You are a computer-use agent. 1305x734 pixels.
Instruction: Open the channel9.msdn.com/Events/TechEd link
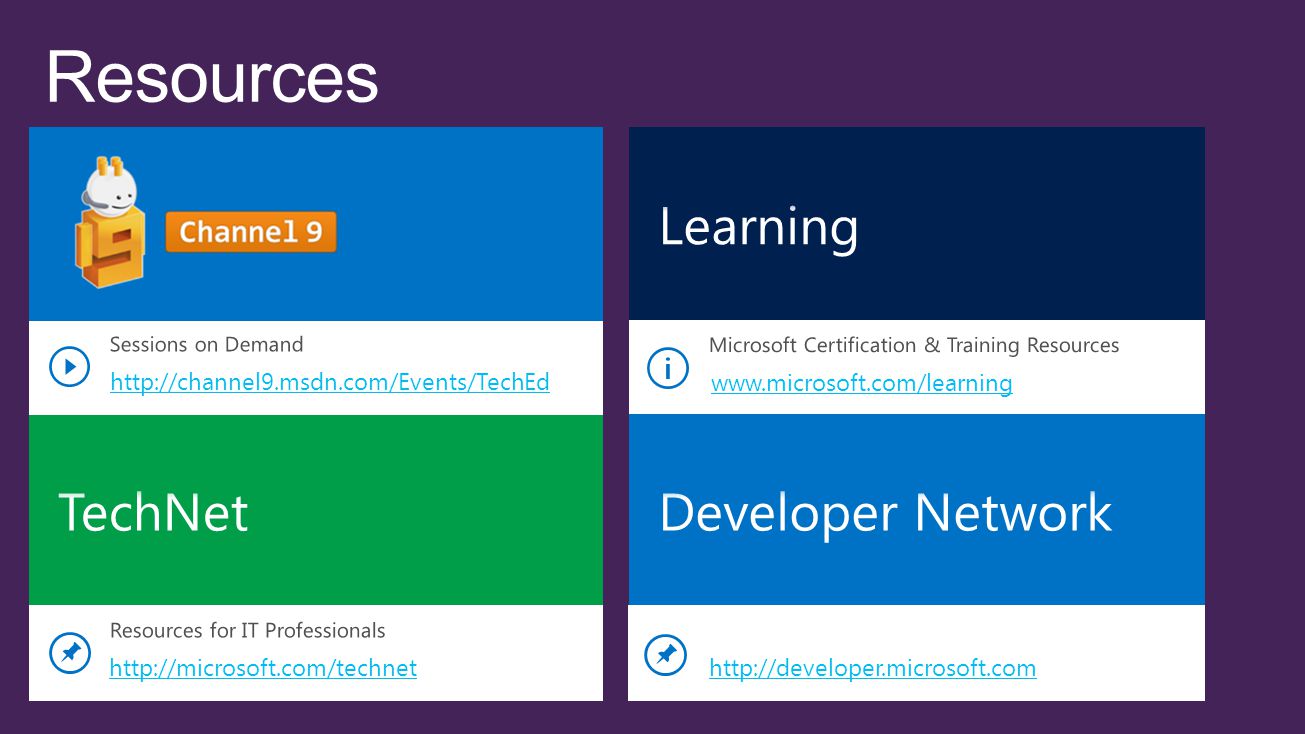pos(330,382)
